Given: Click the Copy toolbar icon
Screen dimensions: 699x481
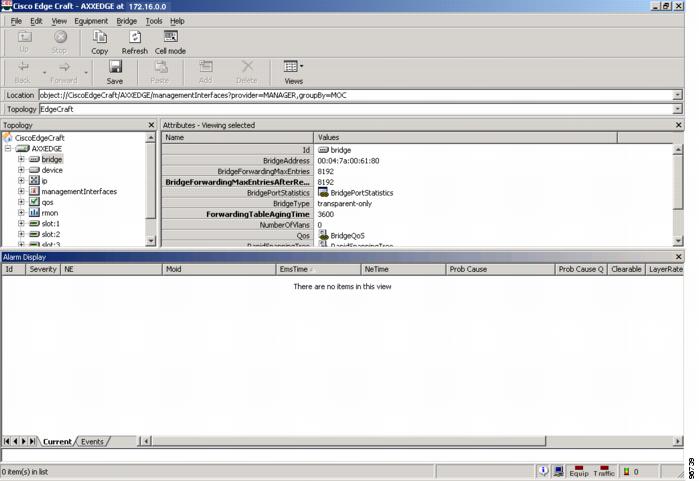Looking at the screenshot, I should (100, 37).
